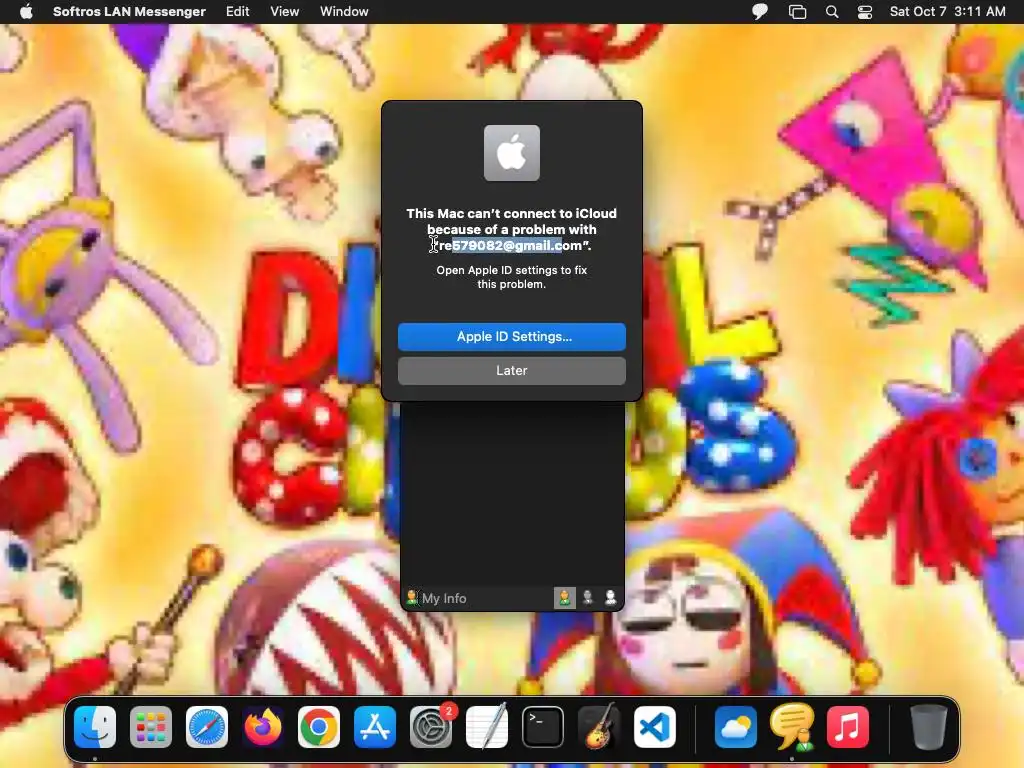Open Apple ID Settings from the dialog
1024x768 pixels.
(511, 336)
